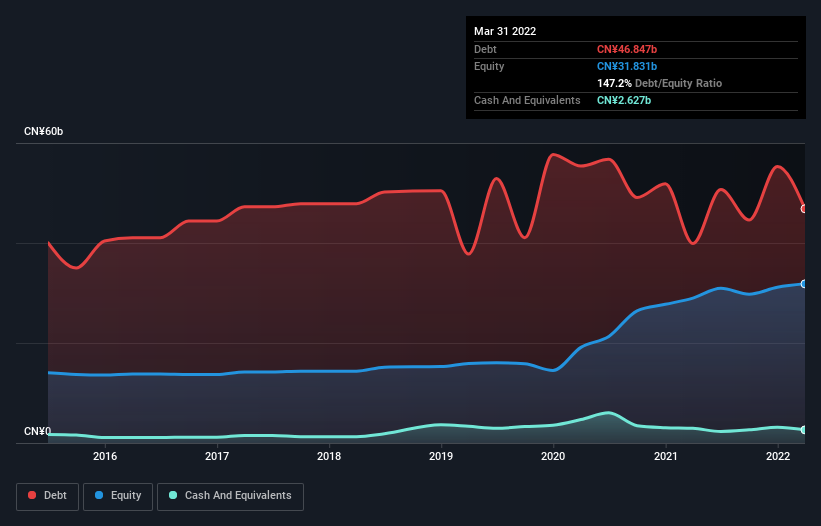Click the CN¥31.831b equity value

(x=627, y=66)
